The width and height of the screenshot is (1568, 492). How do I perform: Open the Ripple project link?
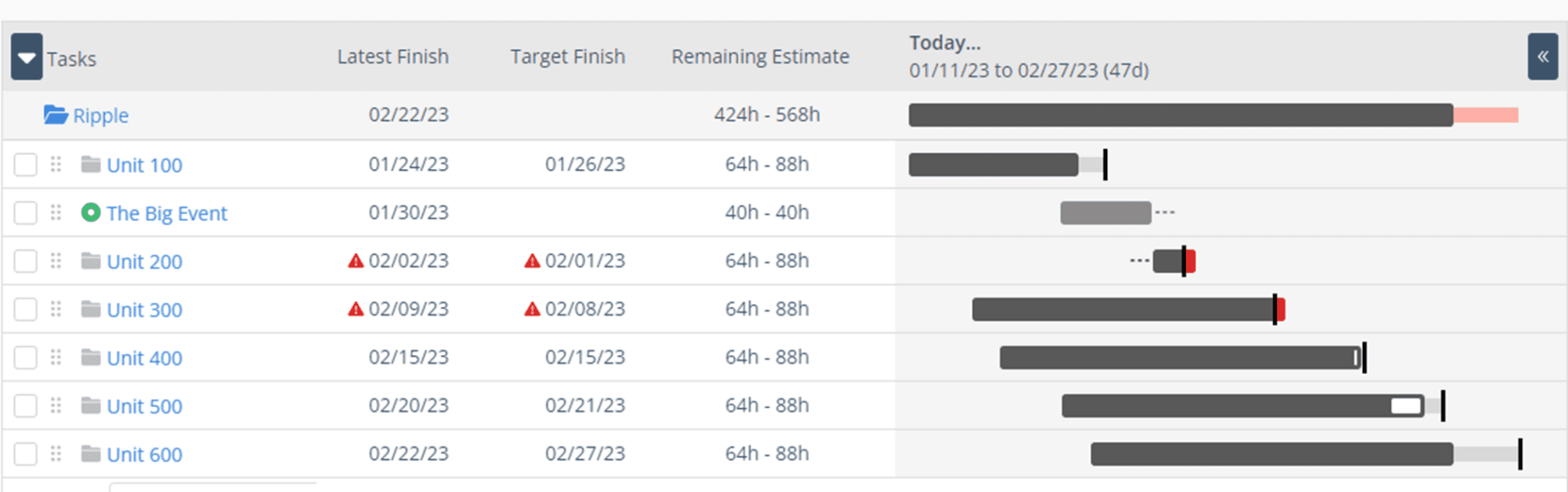coord(100,116)
